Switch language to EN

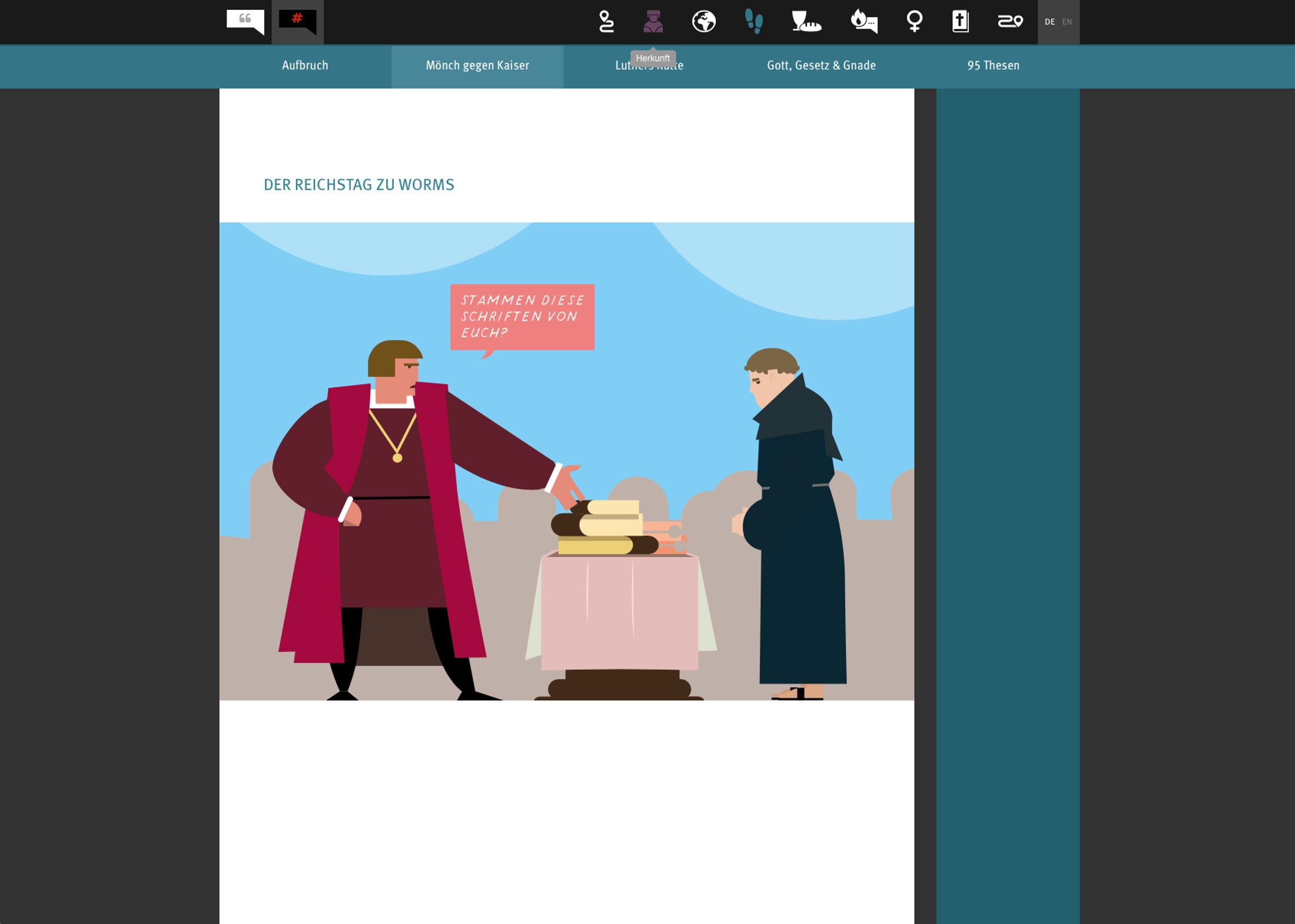coord(1067,22)
